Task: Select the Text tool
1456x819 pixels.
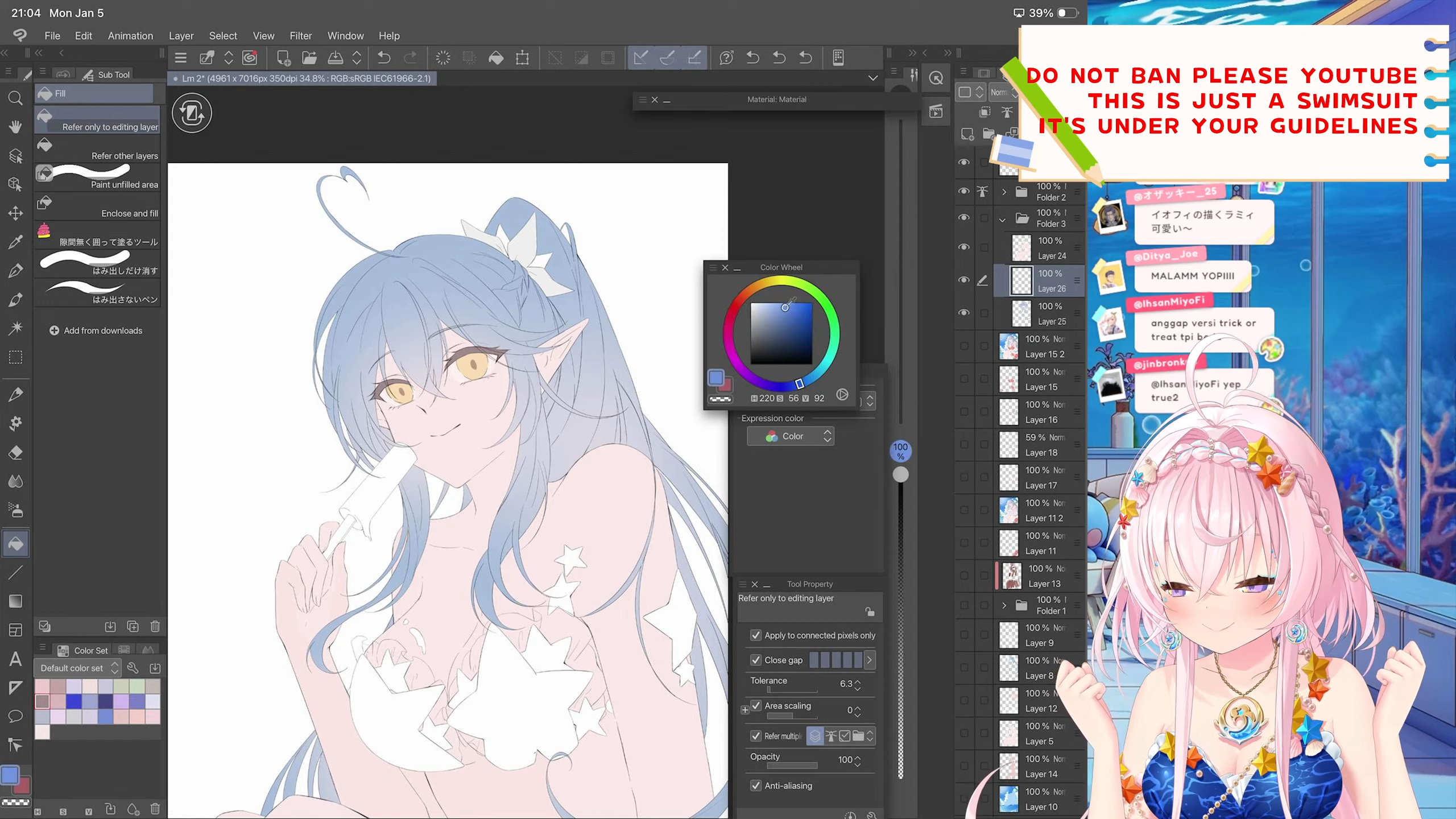Action: point(15,659)
